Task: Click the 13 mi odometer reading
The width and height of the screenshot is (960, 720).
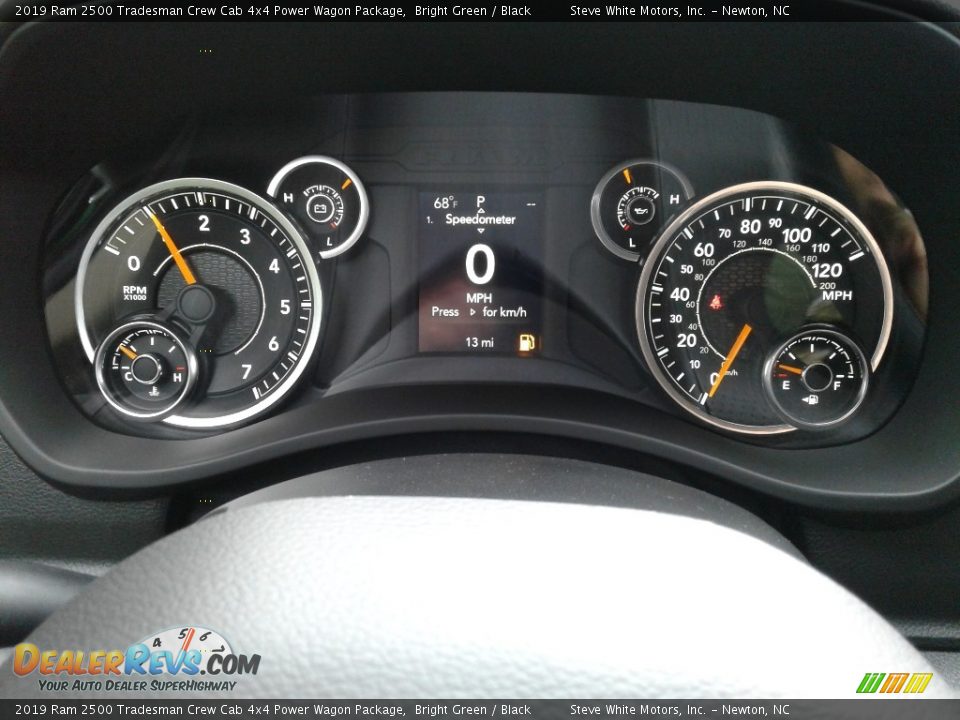Action: tap(479, 342)
